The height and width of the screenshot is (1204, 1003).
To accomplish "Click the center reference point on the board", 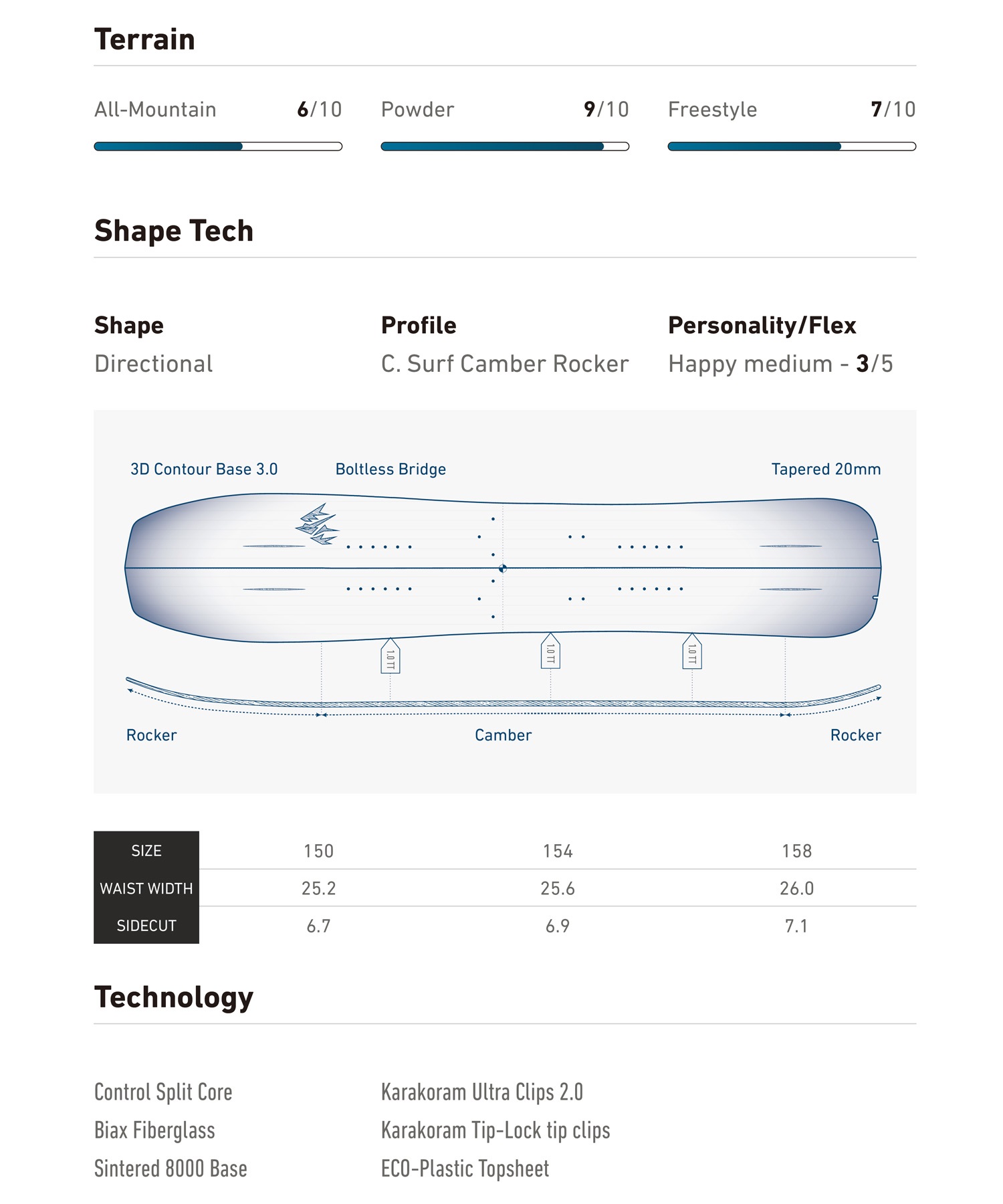I will tap(503, 569).
